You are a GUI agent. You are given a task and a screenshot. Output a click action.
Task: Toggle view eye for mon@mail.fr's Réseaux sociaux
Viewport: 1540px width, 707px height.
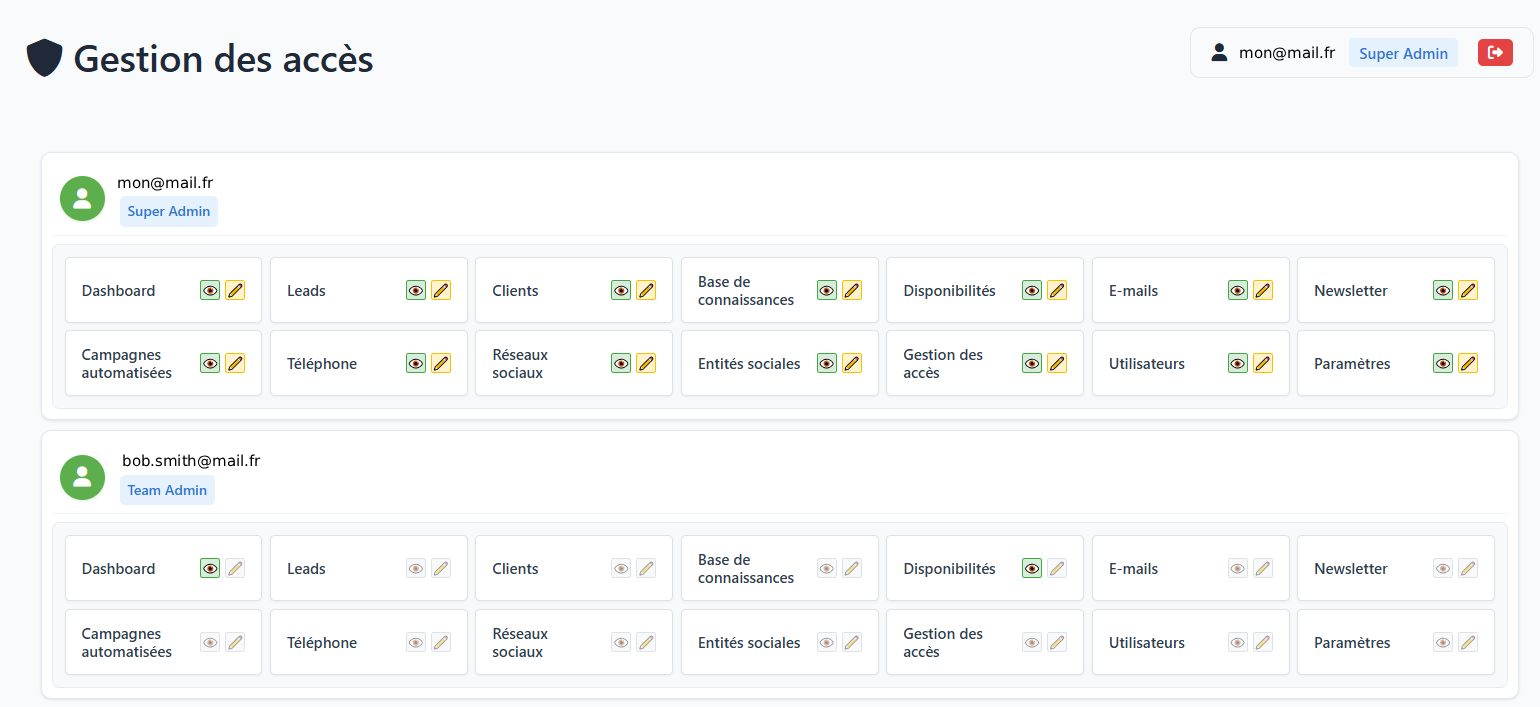click(621, 363)
